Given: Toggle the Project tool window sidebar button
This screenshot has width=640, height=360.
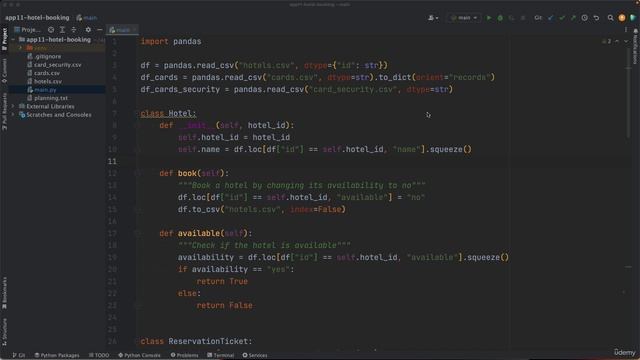Looking at the screenshot, I should click(4, 39).
